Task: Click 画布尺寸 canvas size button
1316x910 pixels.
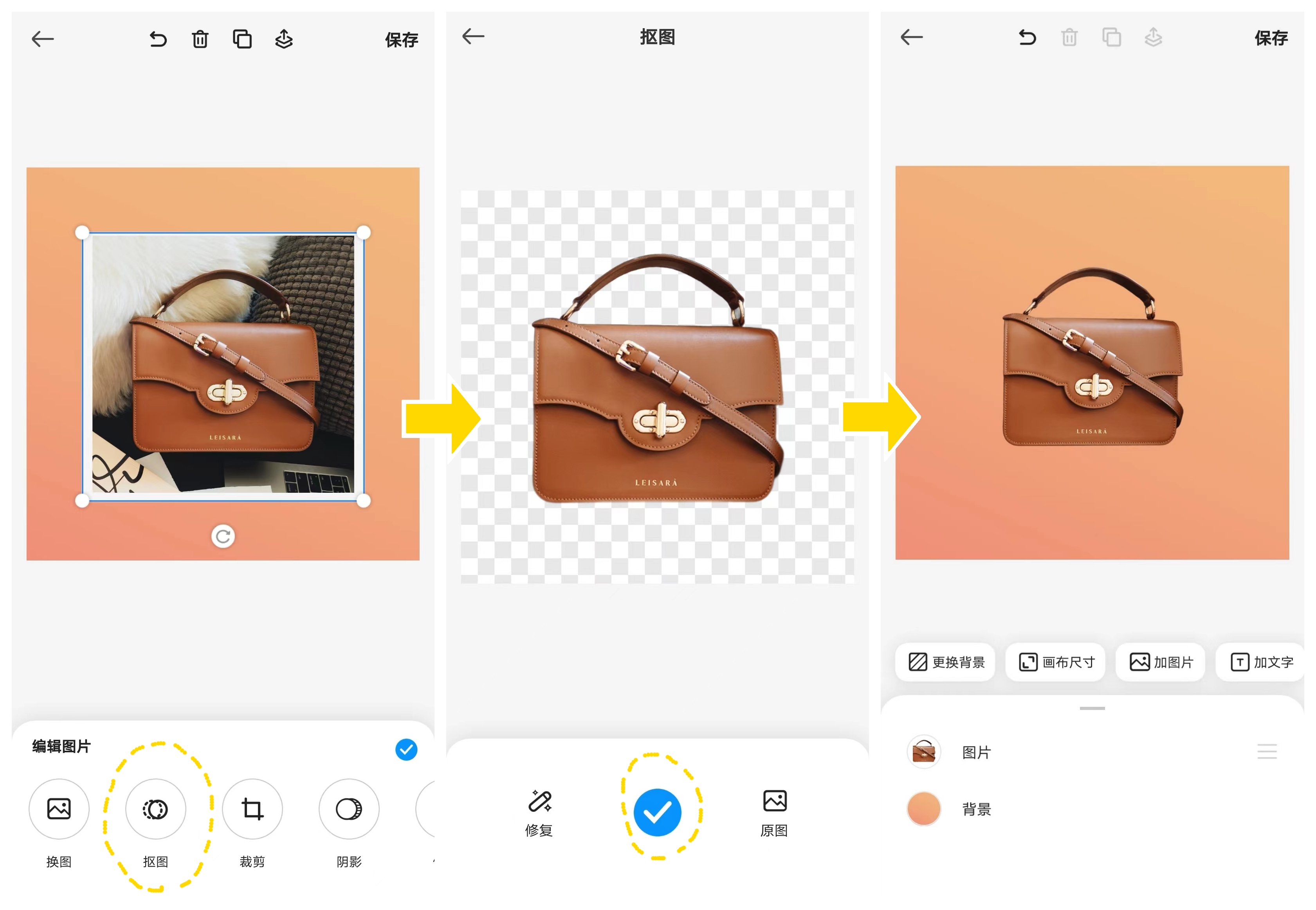Action: [1055, 662]
